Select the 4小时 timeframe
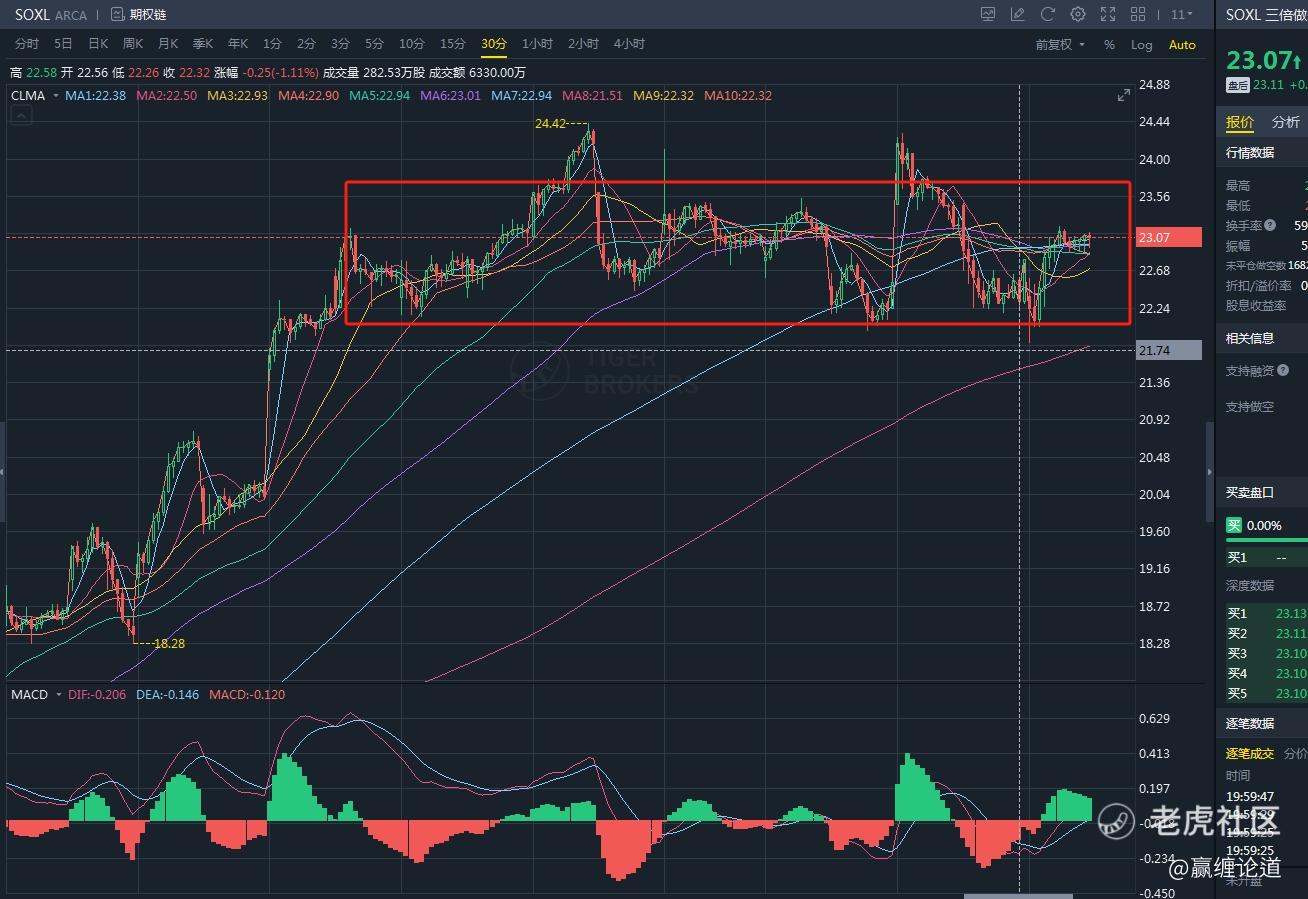1308x899 pixels. 629,44
